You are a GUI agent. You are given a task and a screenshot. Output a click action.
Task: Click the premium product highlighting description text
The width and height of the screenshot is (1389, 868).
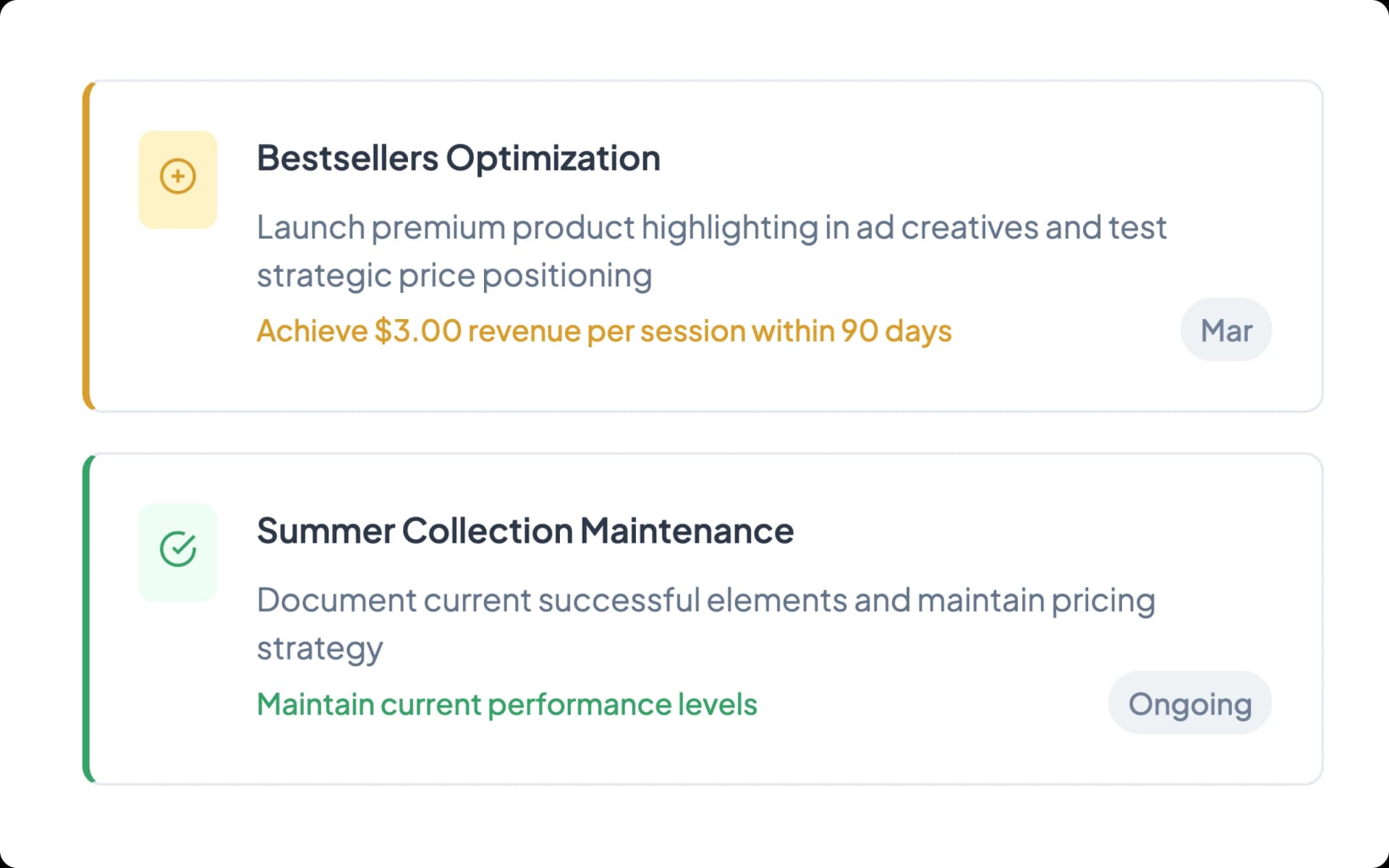(711, 250)
